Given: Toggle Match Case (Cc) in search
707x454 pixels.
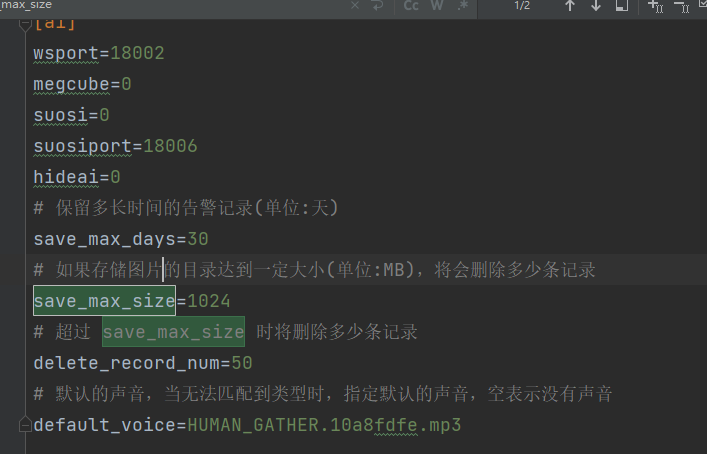Looking at the screenshot, I should (x=411, y=5).
